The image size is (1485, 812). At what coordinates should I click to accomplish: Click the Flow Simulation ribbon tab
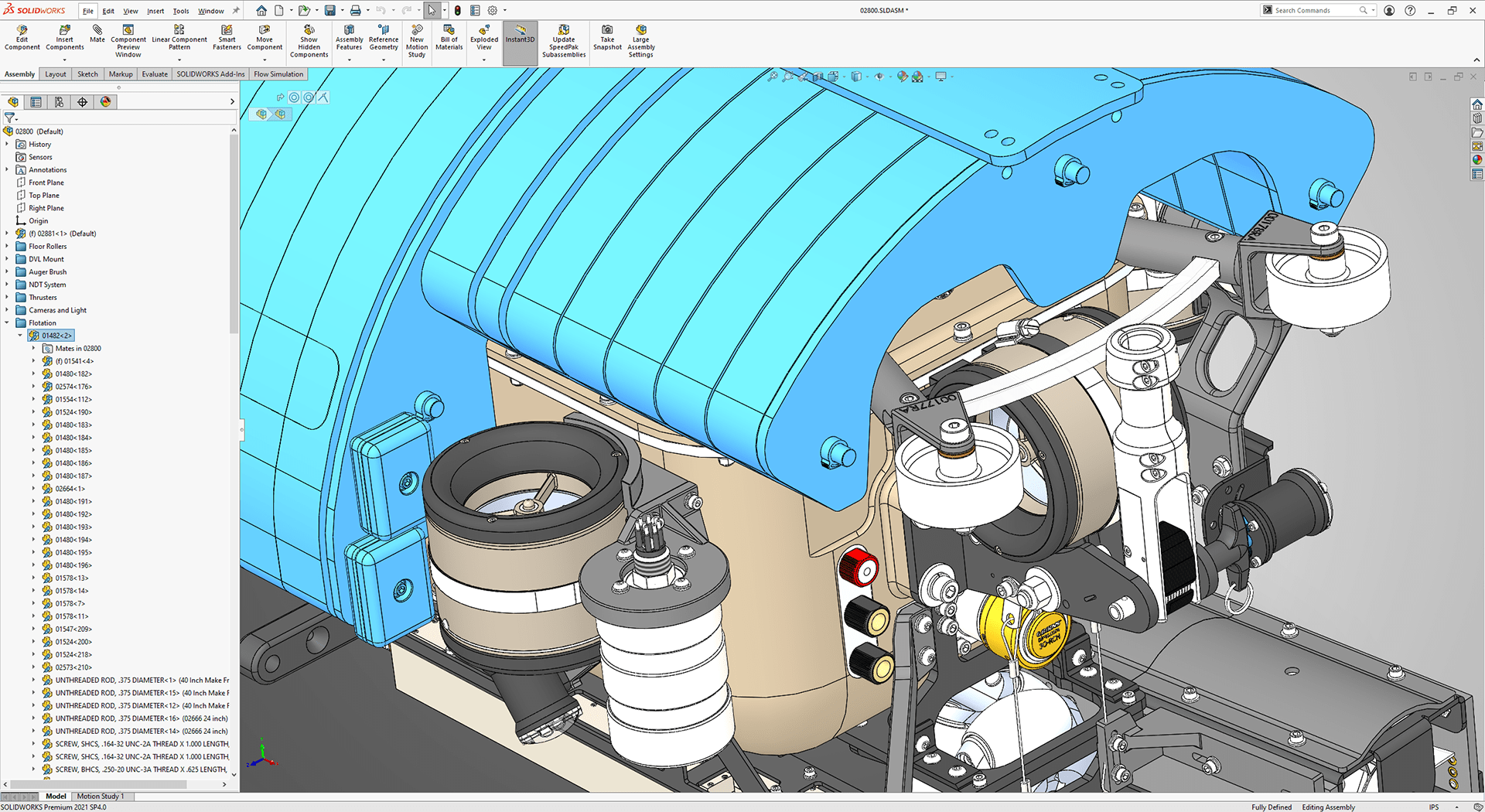(278, 73)
